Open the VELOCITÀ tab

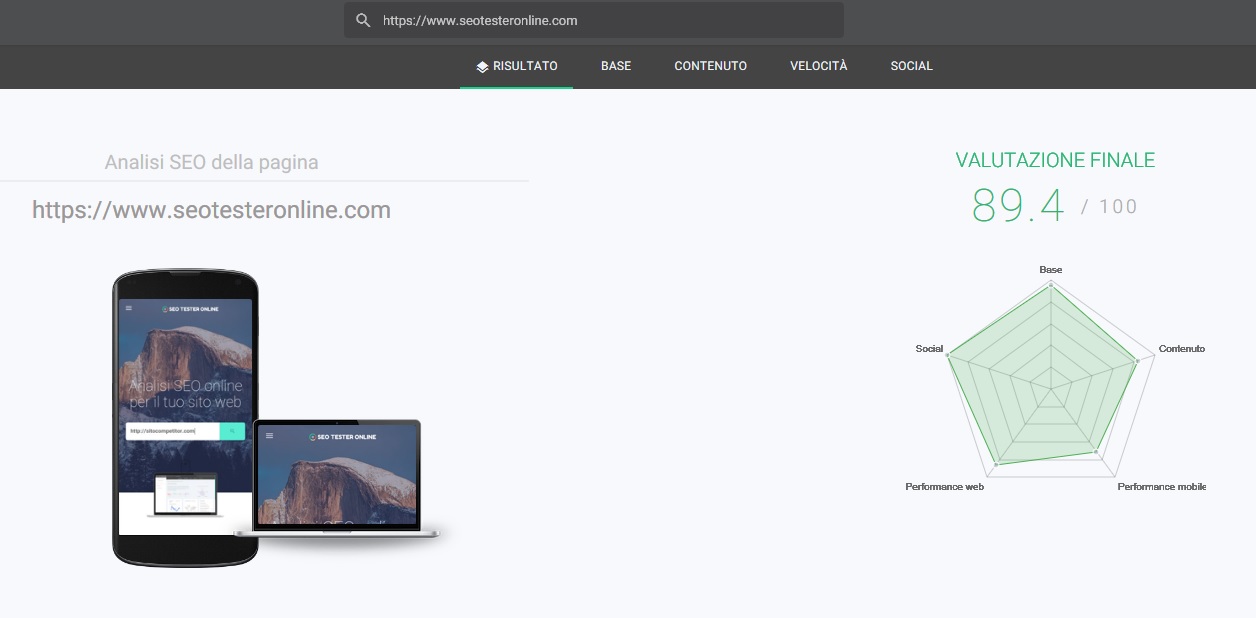click(x=818, y=66)
